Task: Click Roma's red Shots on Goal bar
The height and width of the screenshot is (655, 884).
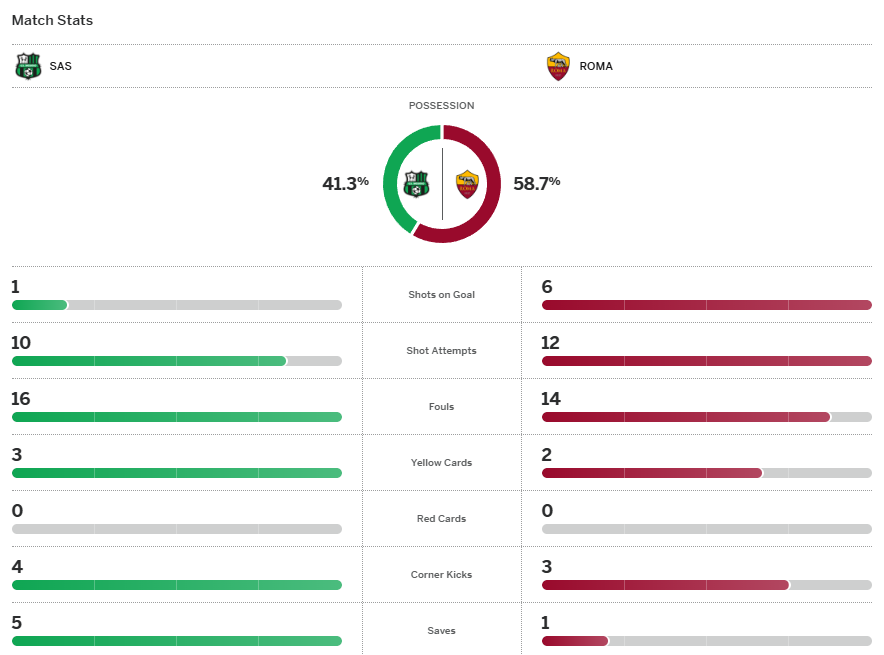Action: 706,305
